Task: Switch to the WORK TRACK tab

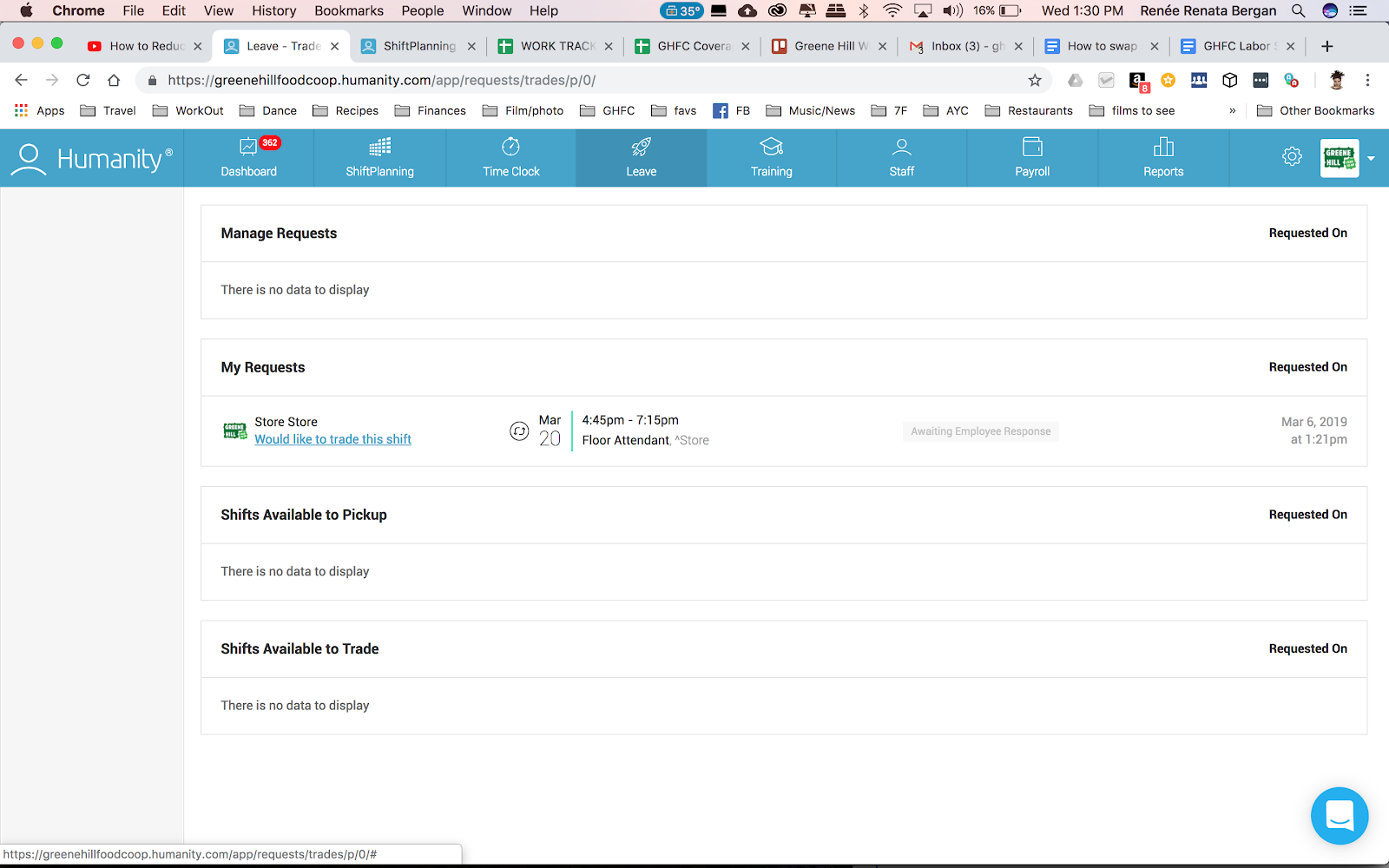Action: point(557,46)
